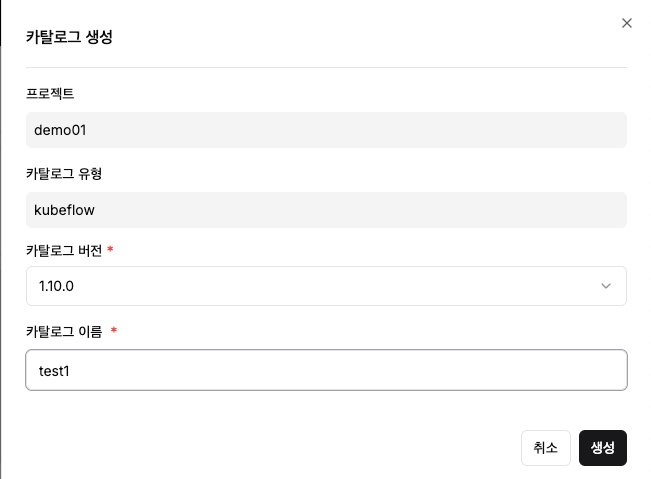Click the 카탈로그 이름 field label
The image size is (651, 479).
(x=64, y=331)
